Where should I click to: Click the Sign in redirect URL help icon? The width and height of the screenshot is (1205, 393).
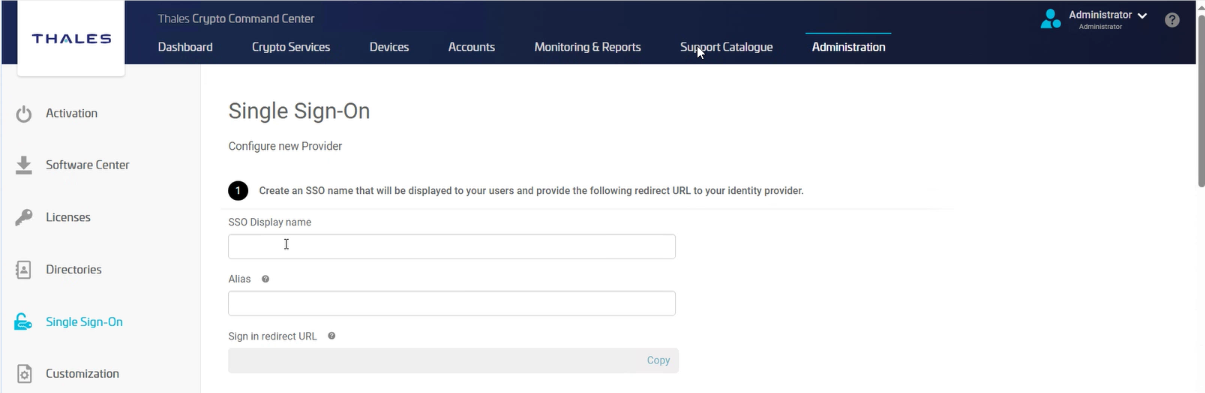pos(331,336)
